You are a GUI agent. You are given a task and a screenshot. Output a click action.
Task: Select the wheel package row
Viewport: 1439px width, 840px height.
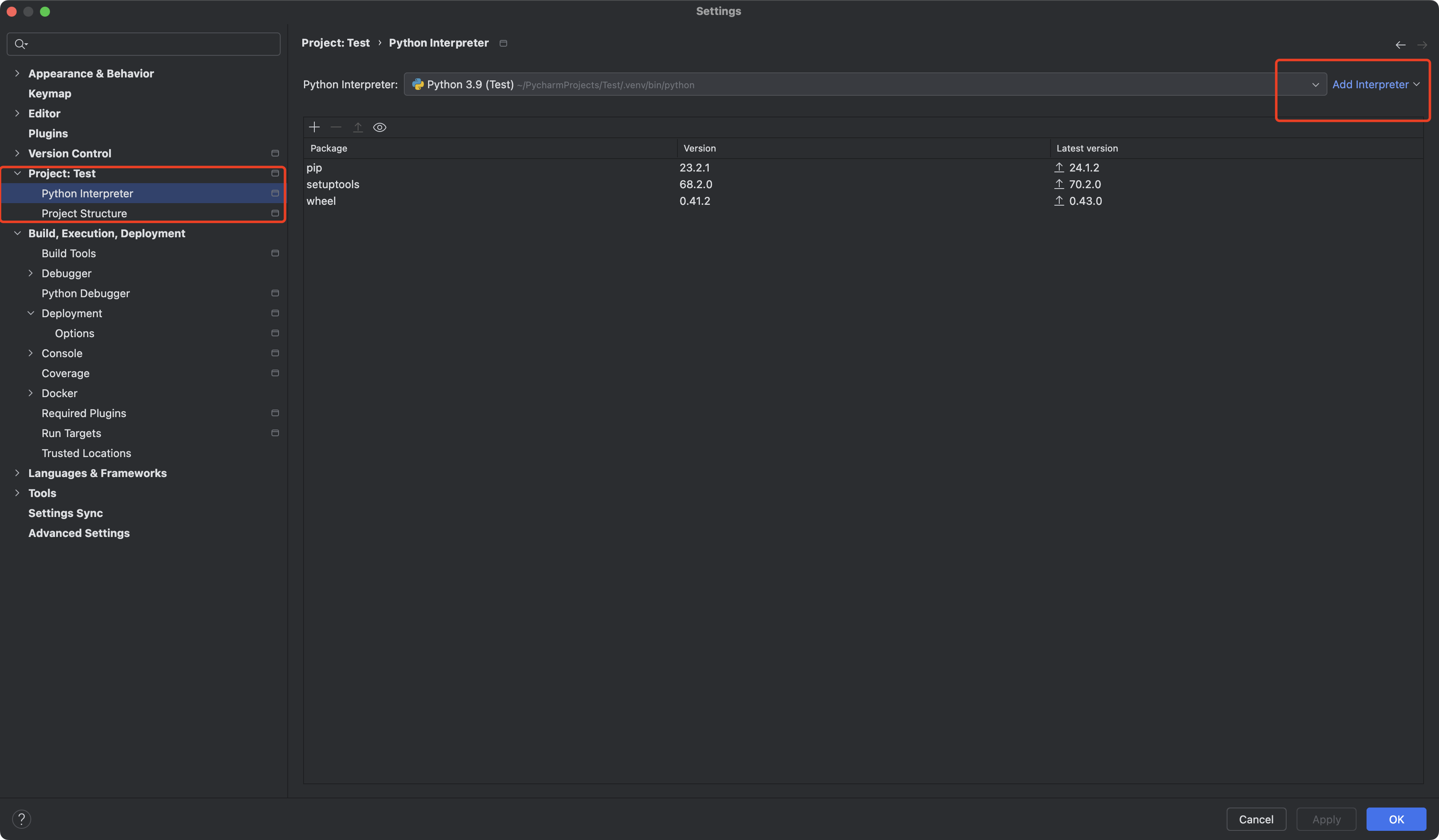pyautogui.click(x=321, y=201)
